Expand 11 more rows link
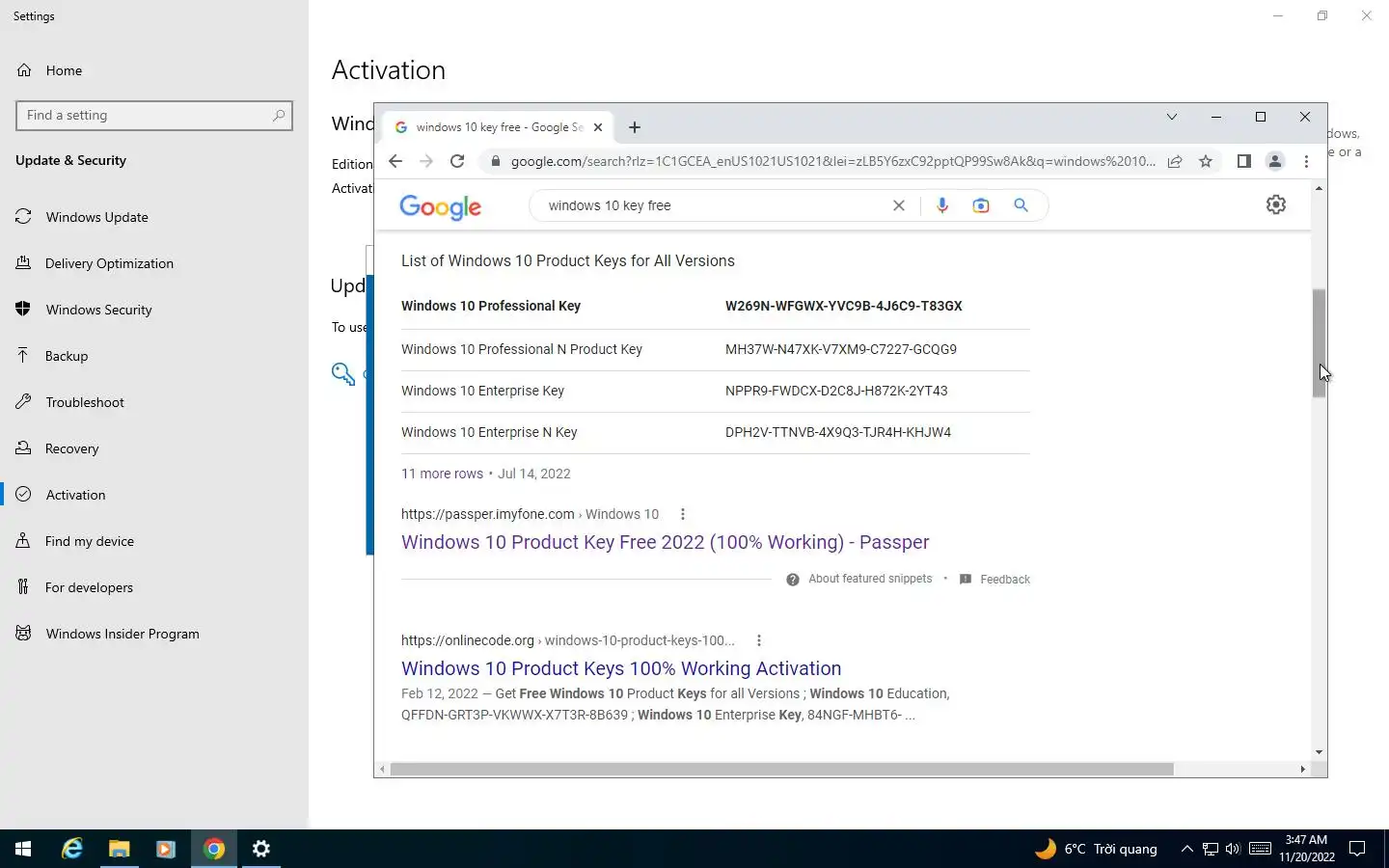Image resolution: width=1389 pixels, height=868 pixels. pyautogui.click(x=442, y=474)
